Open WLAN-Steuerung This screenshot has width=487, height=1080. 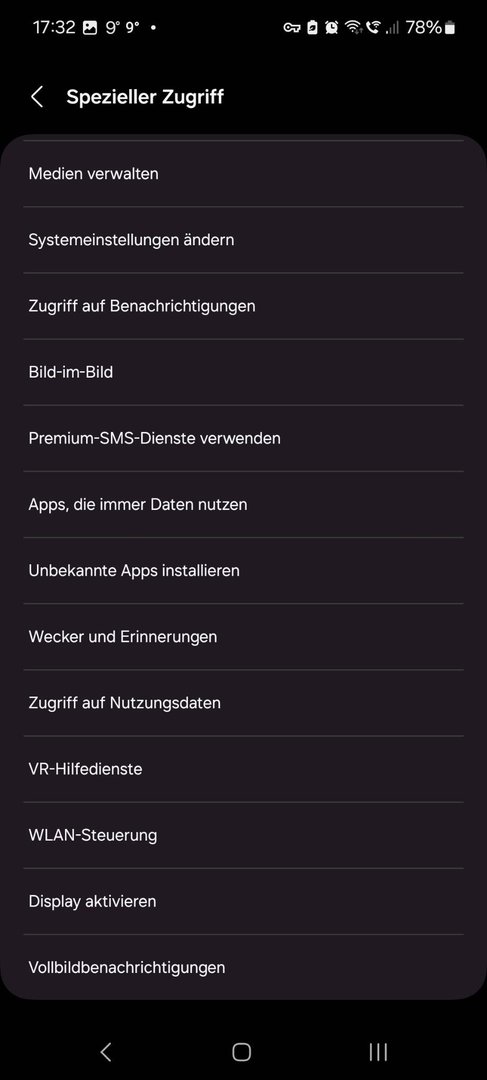click(x=243, y=835)
